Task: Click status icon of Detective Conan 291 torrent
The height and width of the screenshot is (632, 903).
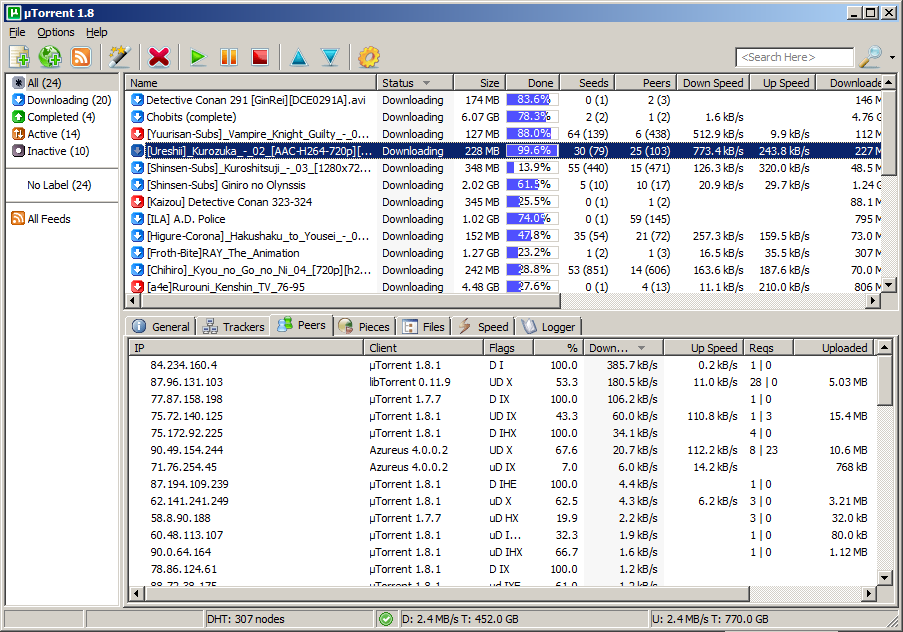Action: tap(137, 100)
